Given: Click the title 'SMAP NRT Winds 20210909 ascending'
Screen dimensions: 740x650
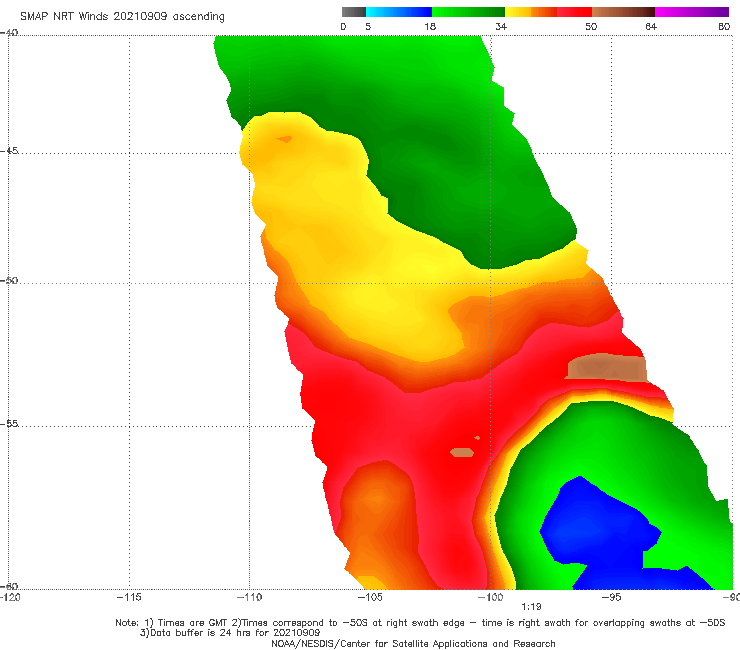Looking at the screenshot, I should 122,16.
